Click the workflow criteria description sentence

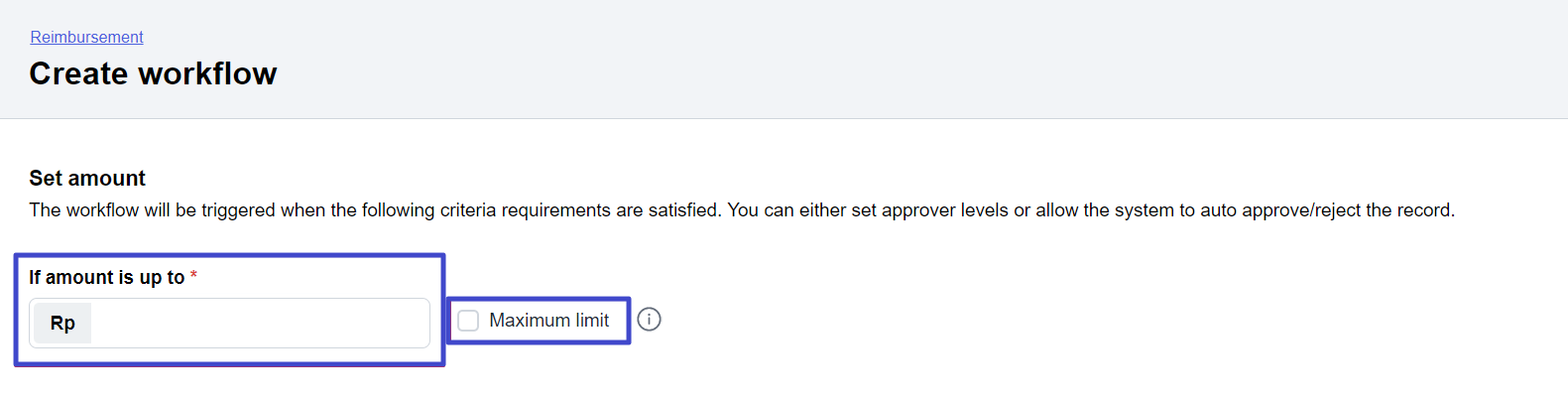click(742, 210)
